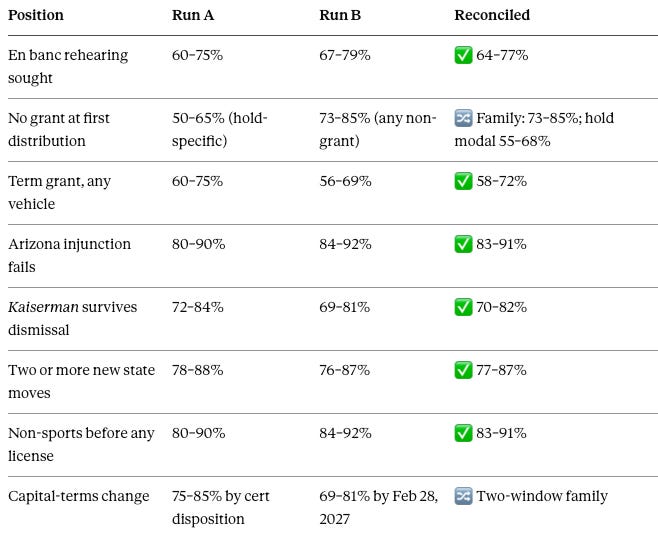Image resolution: width=658 pixels, height=537 pixels.
Task: Select the Reconciled column header
Action: coord(492,15)
